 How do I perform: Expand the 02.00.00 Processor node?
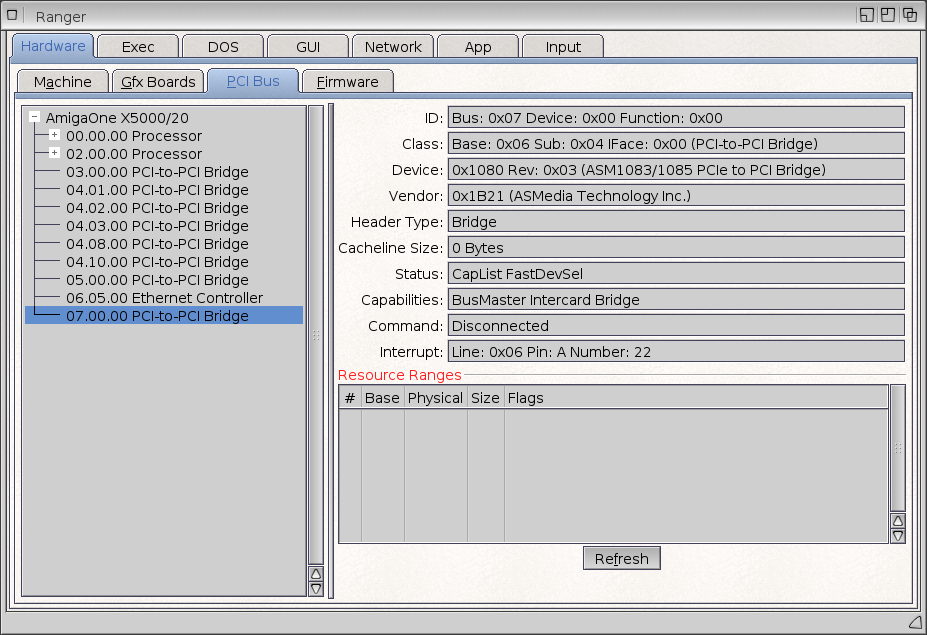coord(54,154)
